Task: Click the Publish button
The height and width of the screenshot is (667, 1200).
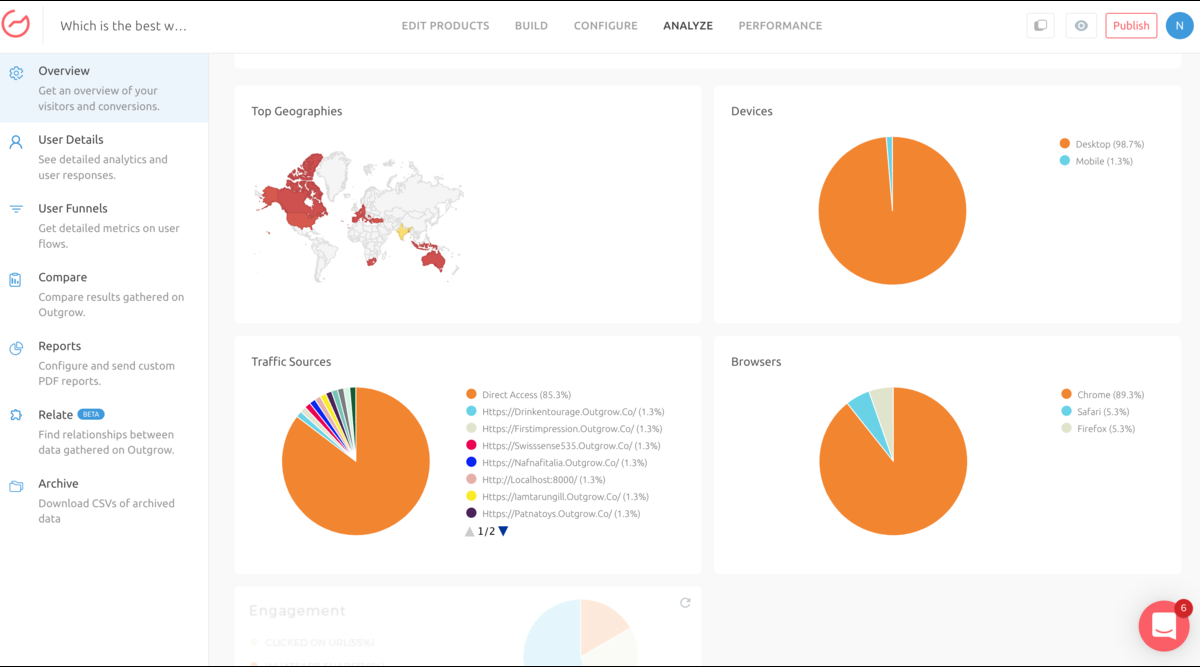Action: [x=1131, y=26]
